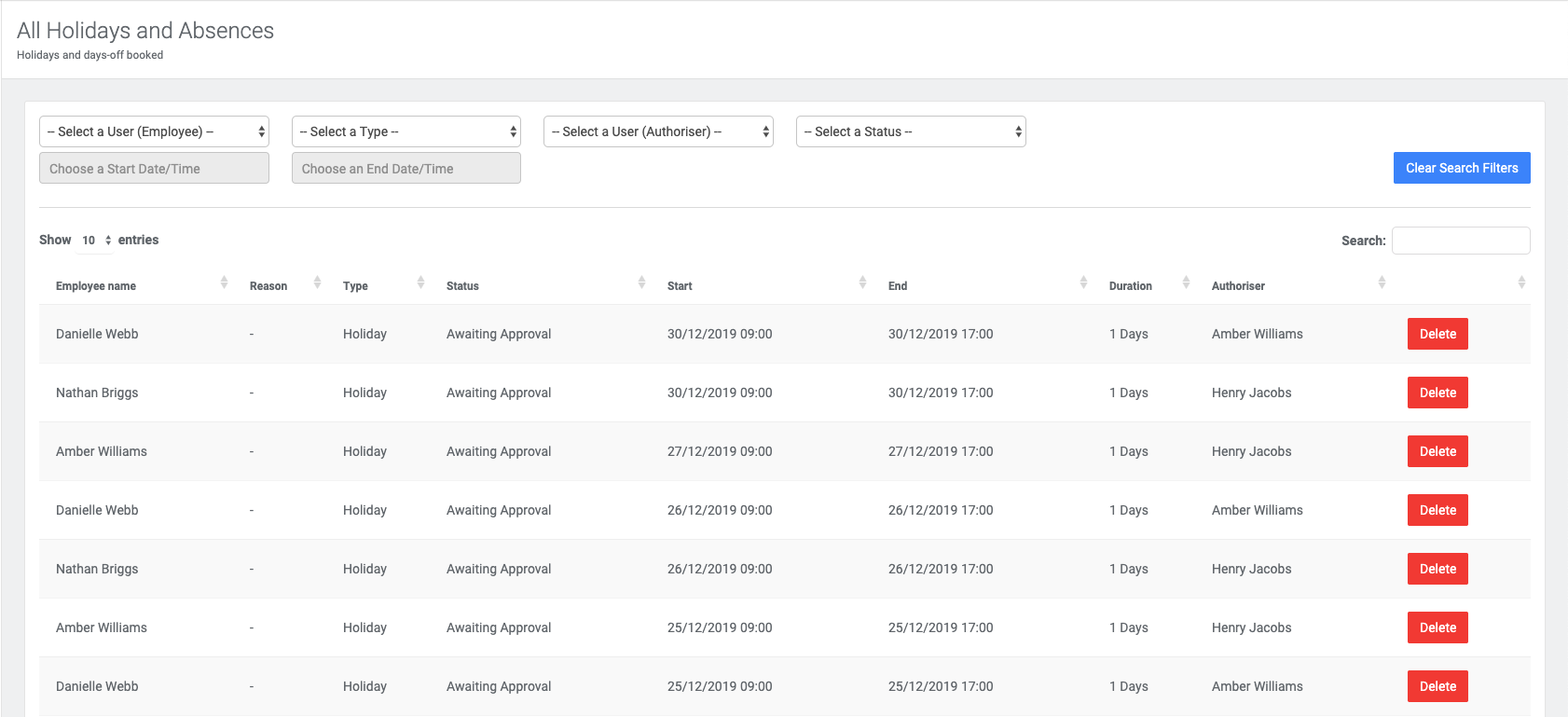Open the Select a Type dropdown
The image size is (1568, 717).
[406, 131]
